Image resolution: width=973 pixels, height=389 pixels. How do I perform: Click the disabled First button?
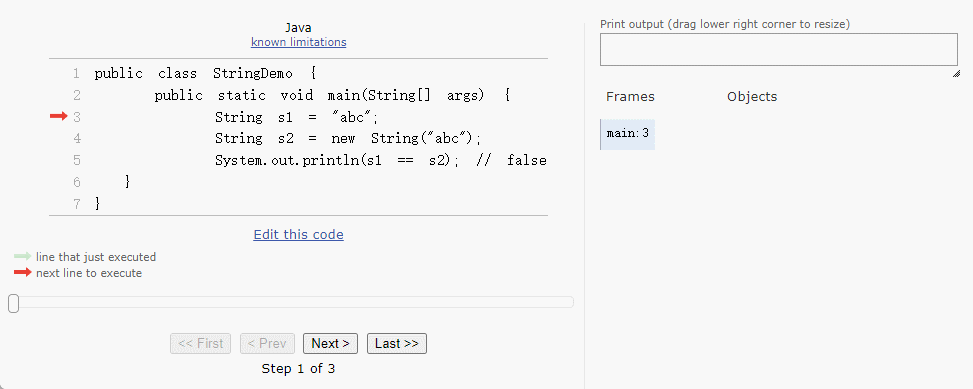click(x=200, y=344)
